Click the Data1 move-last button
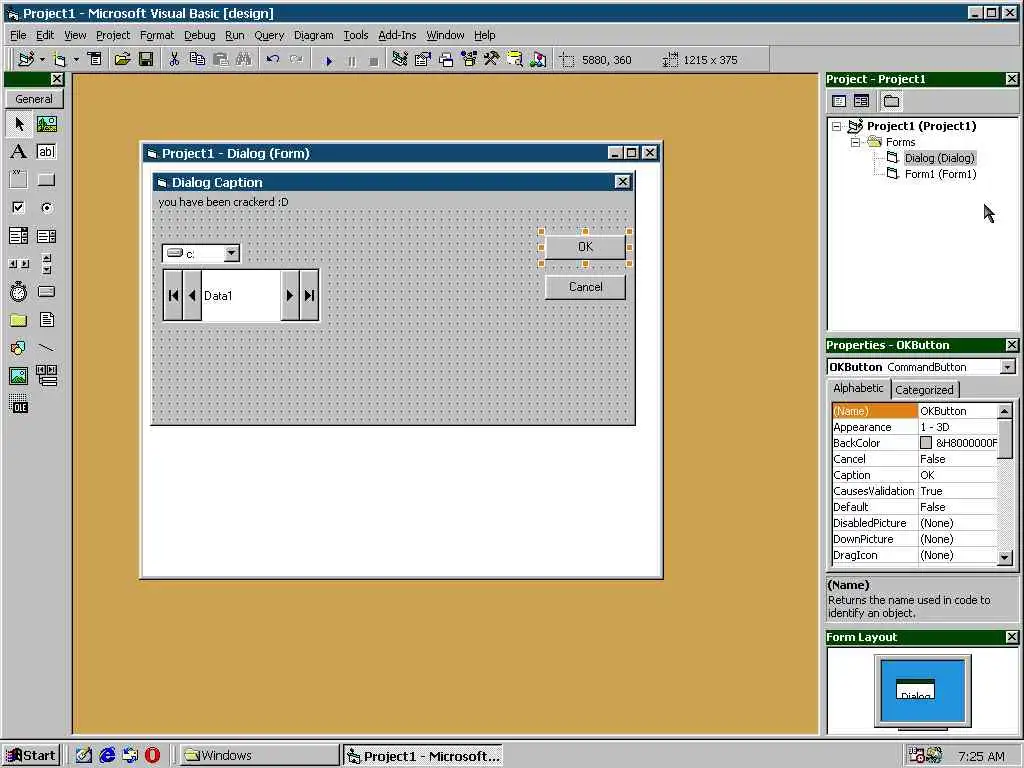Viewport: 1024px width, 768px height. coord(310,296)
